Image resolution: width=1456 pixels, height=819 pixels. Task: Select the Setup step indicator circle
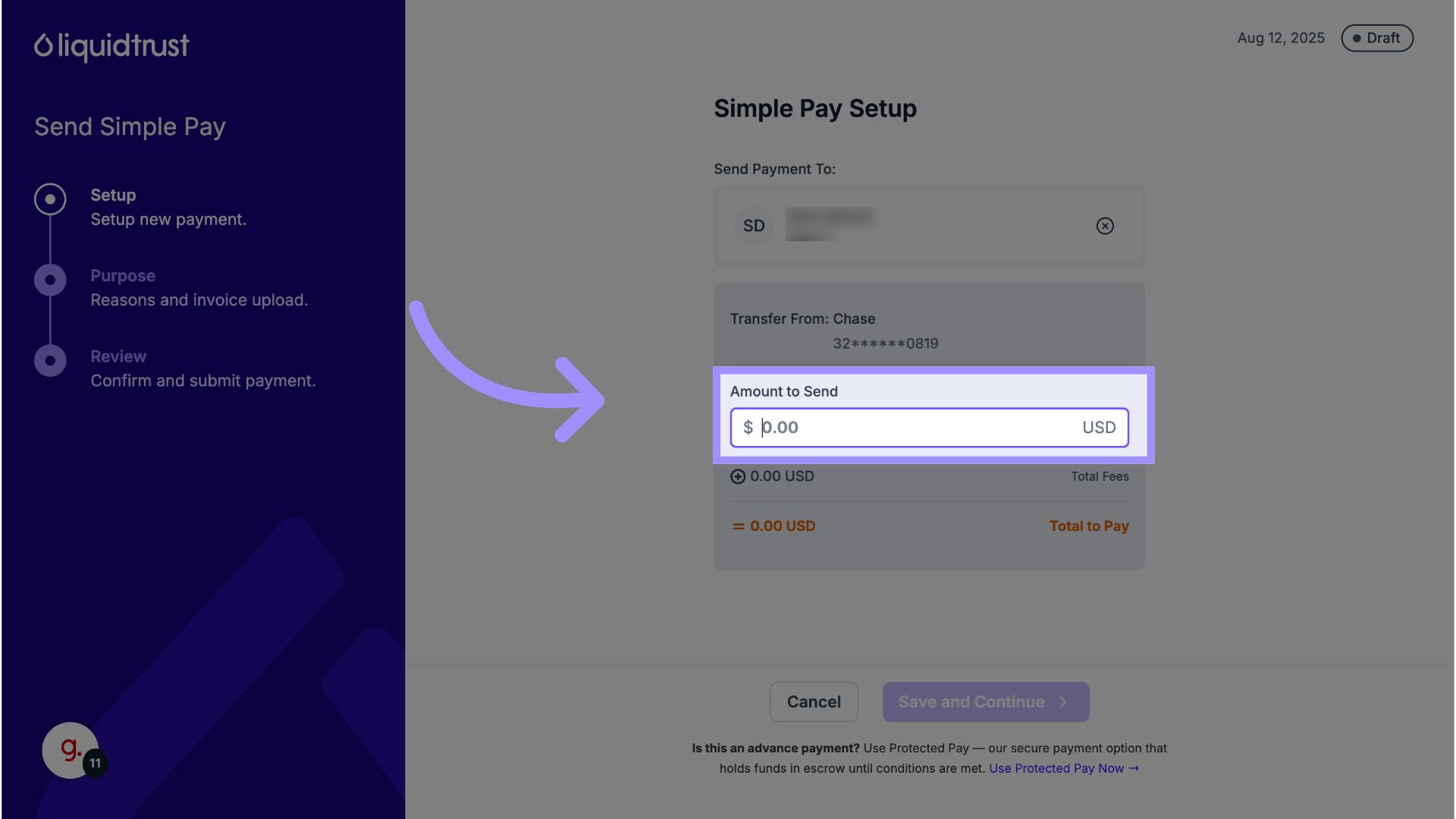coord(50,199)
